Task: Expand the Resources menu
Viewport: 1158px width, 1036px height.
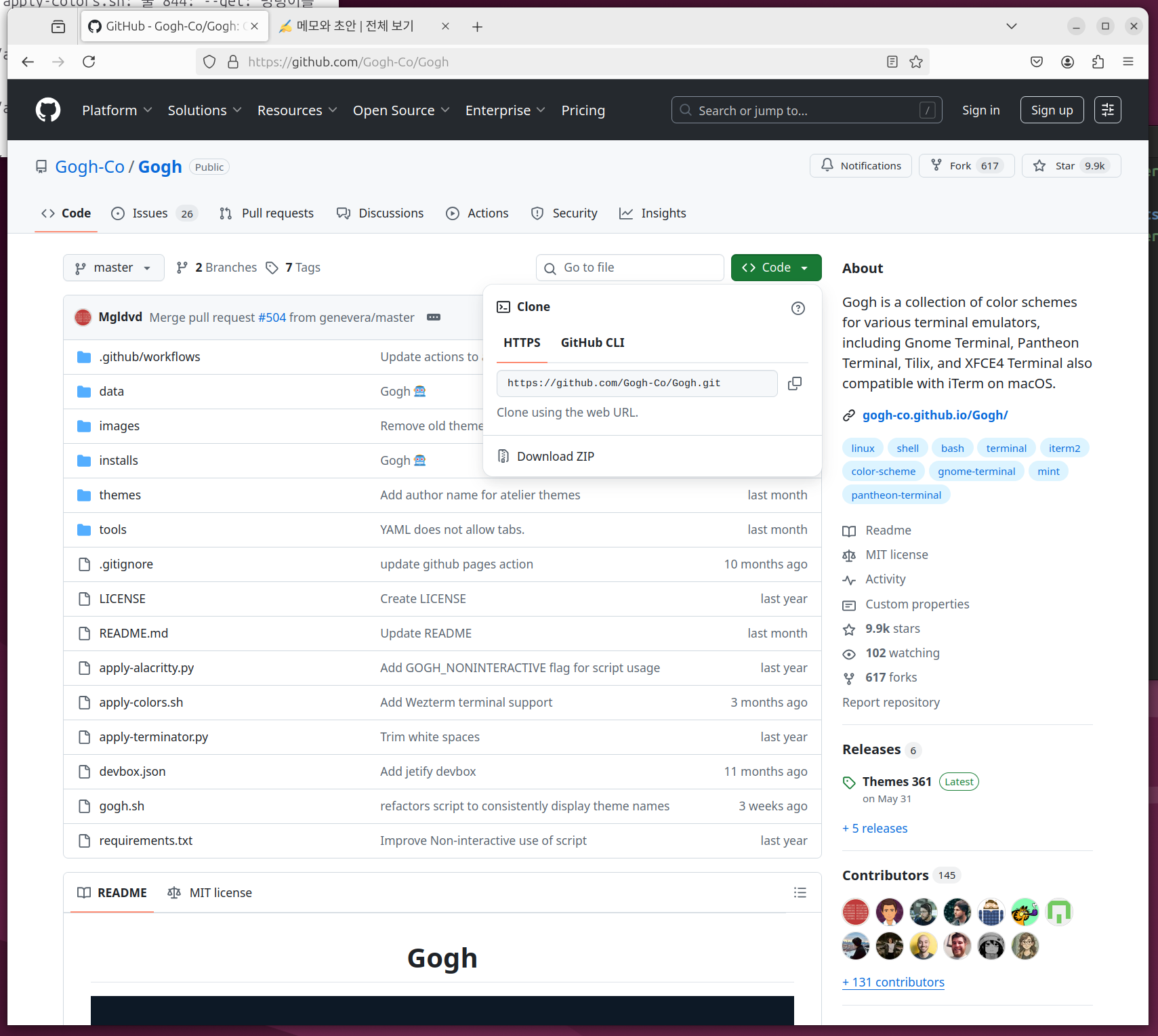Action: pyautogui.click(x=297, y=110)
